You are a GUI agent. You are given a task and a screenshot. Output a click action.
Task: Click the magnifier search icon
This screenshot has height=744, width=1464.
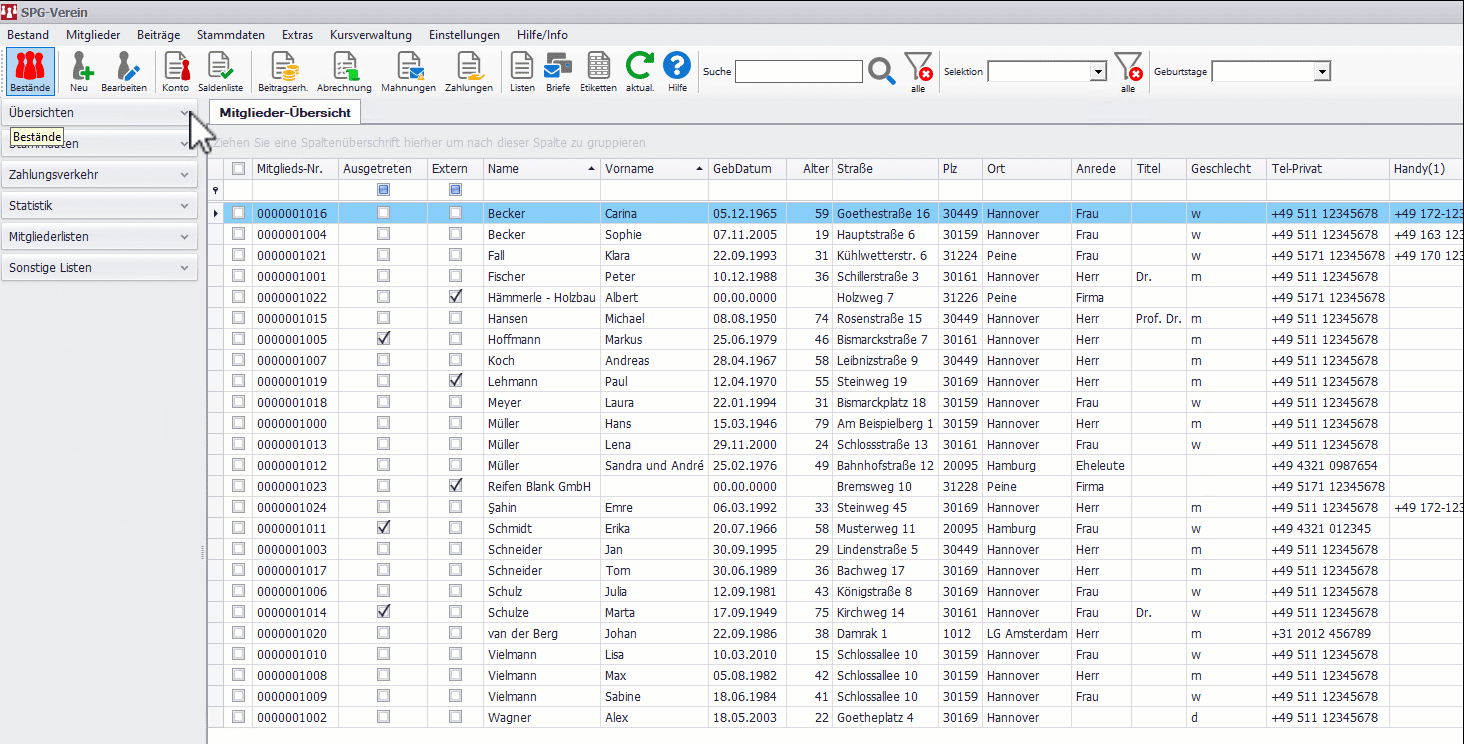(x=881, y=71)
